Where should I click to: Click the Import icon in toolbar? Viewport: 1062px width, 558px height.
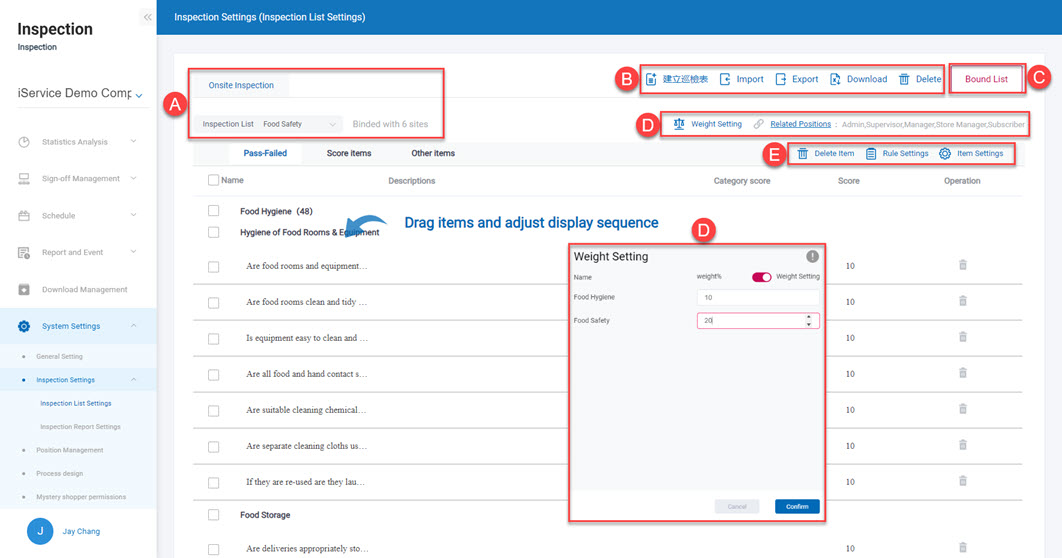(725, 79)
